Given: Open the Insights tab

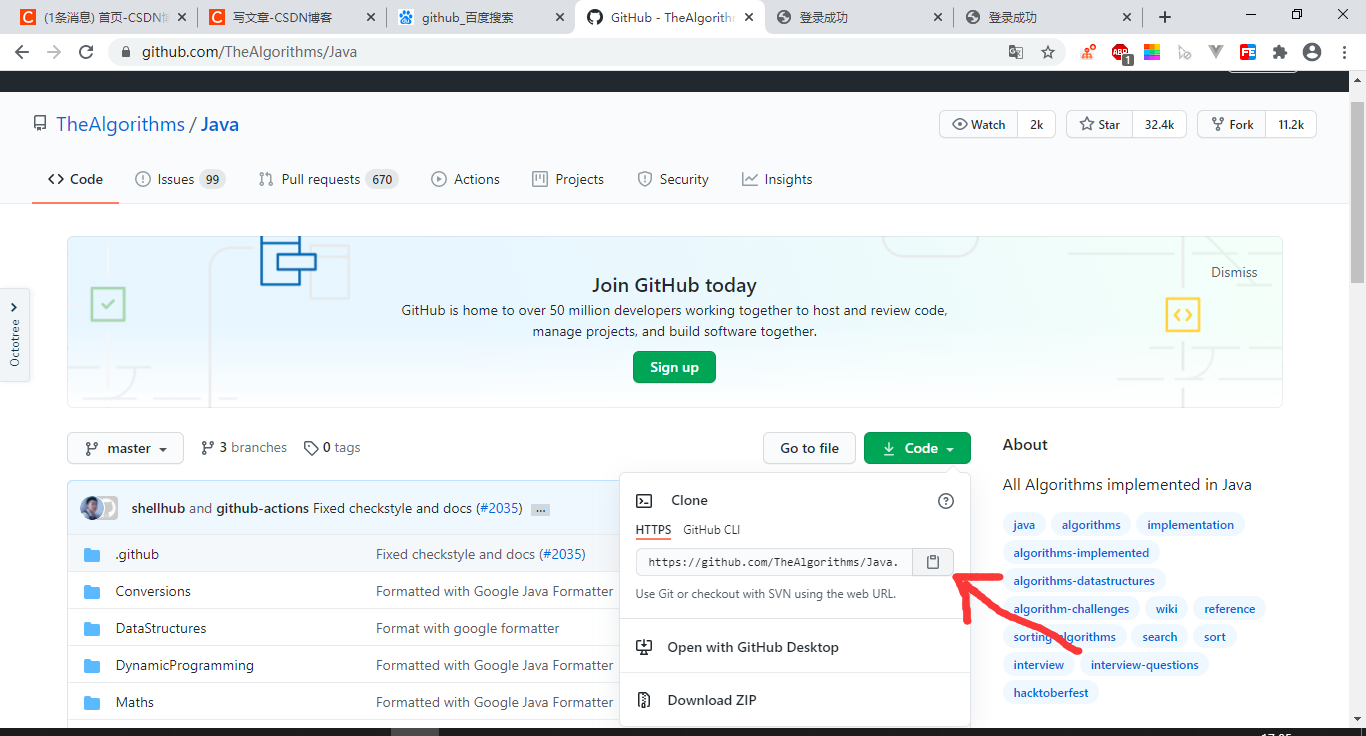Looking at the screenshot, I should click(x=777, y=179).
